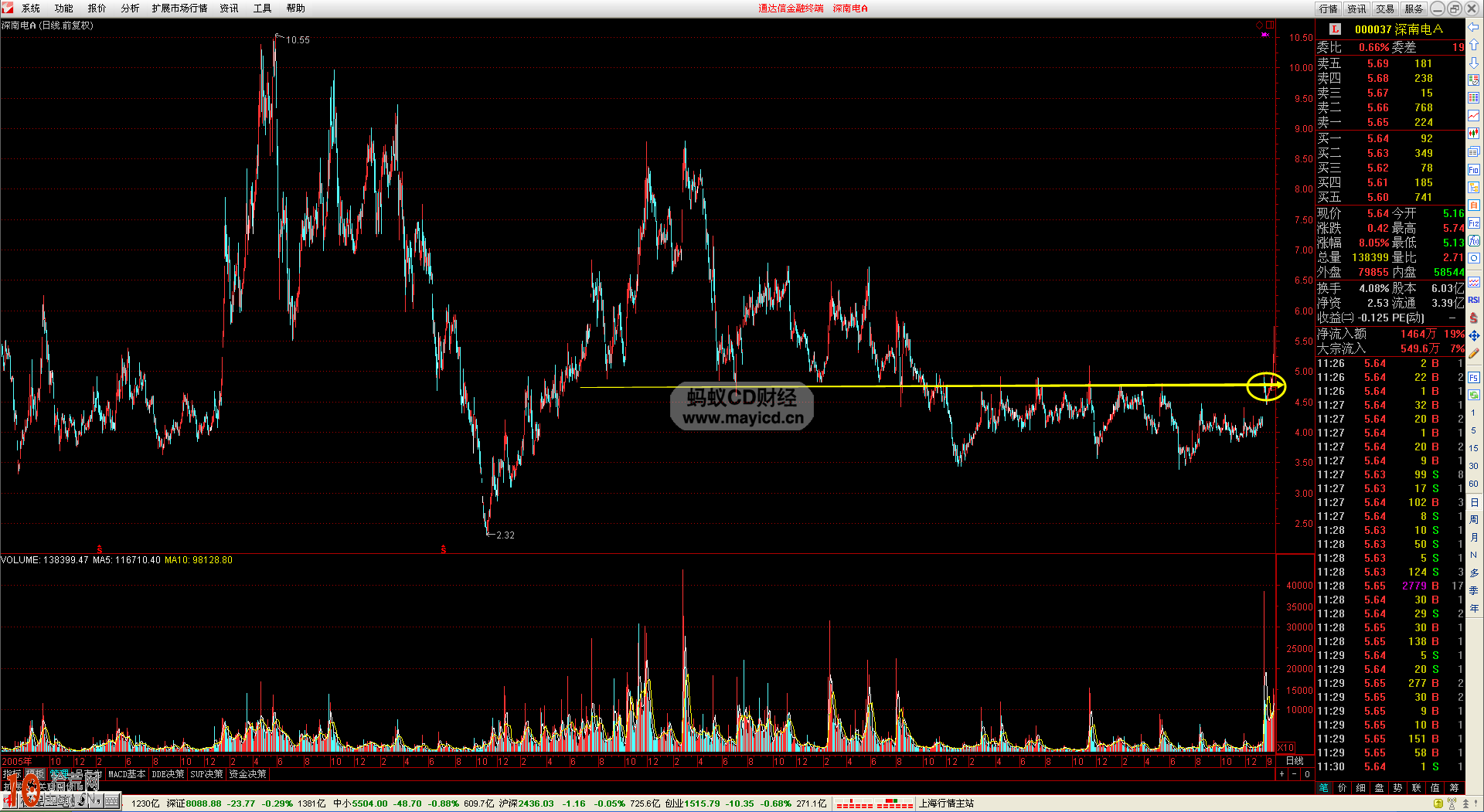Click the 服务 button at top right
The image size is (1484, 812).
[x=1414, y=8]
